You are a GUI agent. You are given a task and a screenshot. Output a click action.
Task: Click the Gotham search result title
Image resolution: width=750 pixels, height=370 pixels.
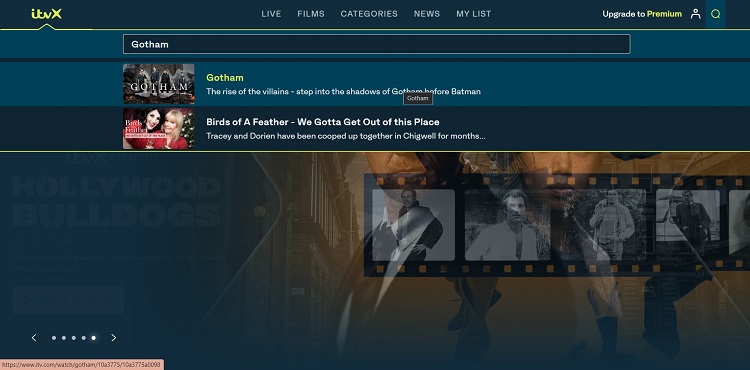225,77
